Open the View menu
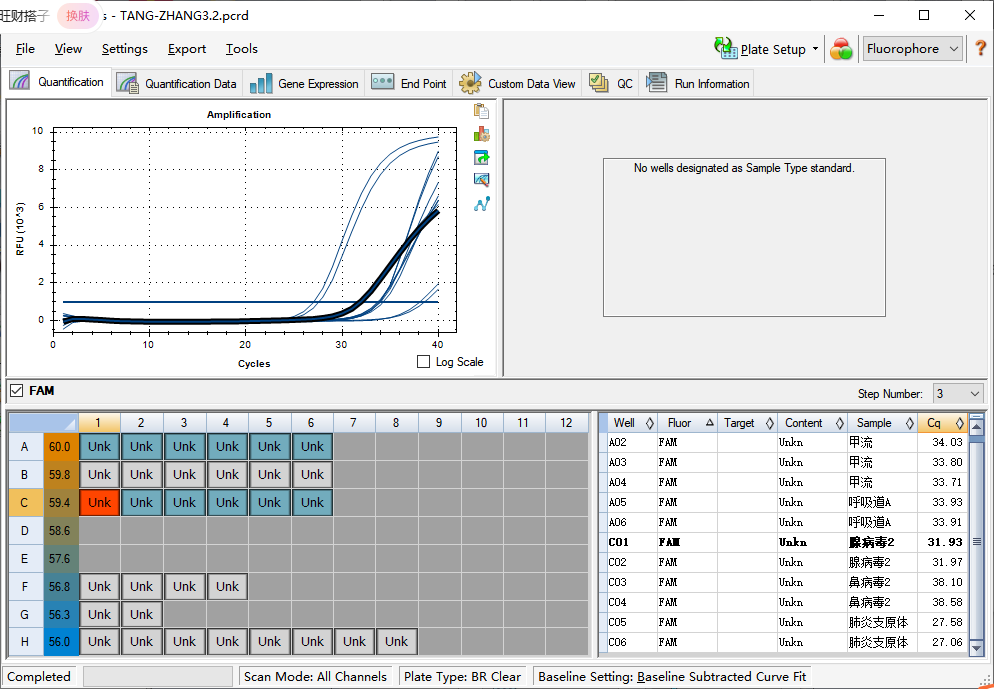The image size is (994, 689). 68,49
